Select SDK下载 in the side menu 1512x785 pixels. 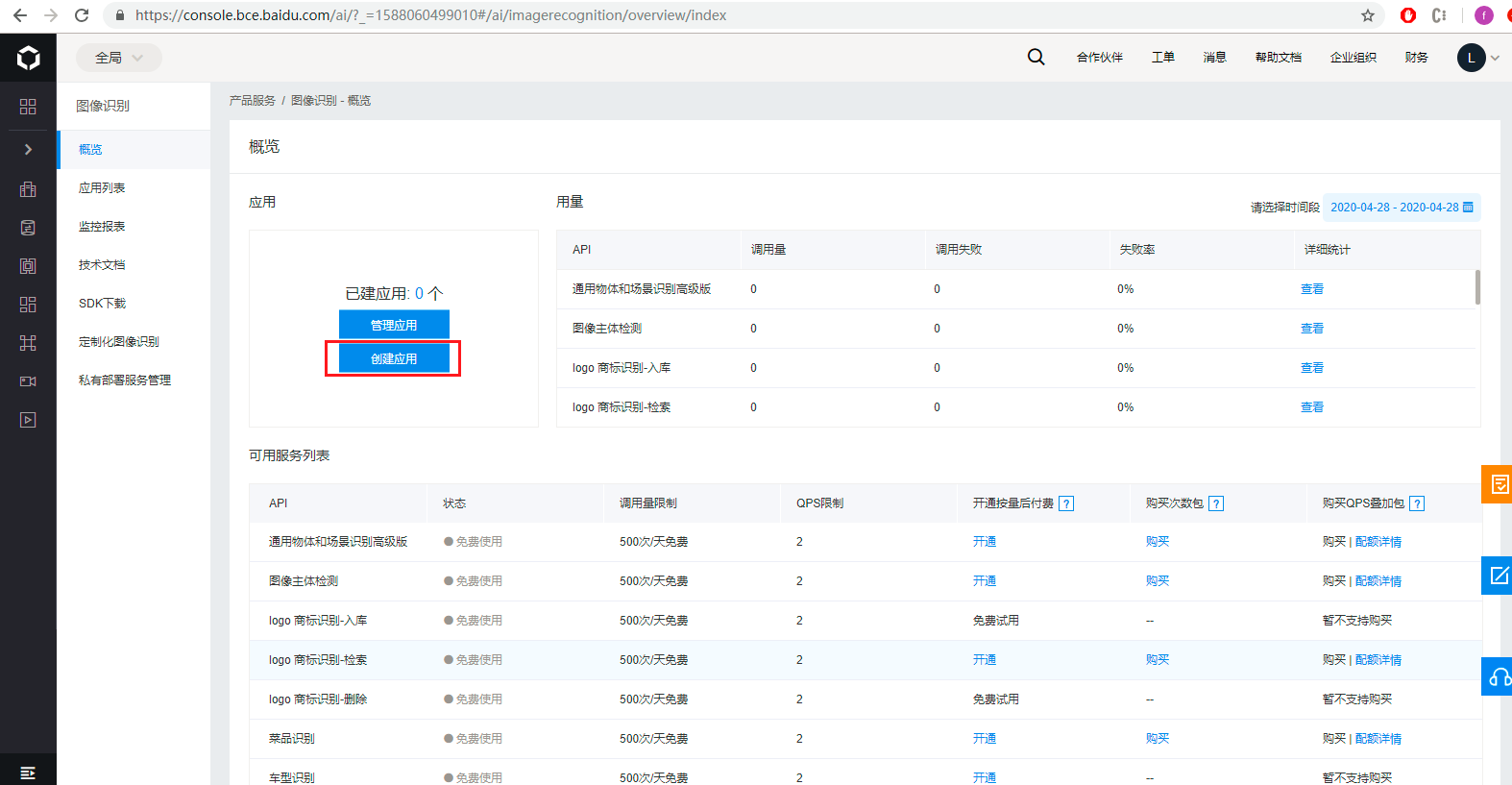click(x=134, y=304)
